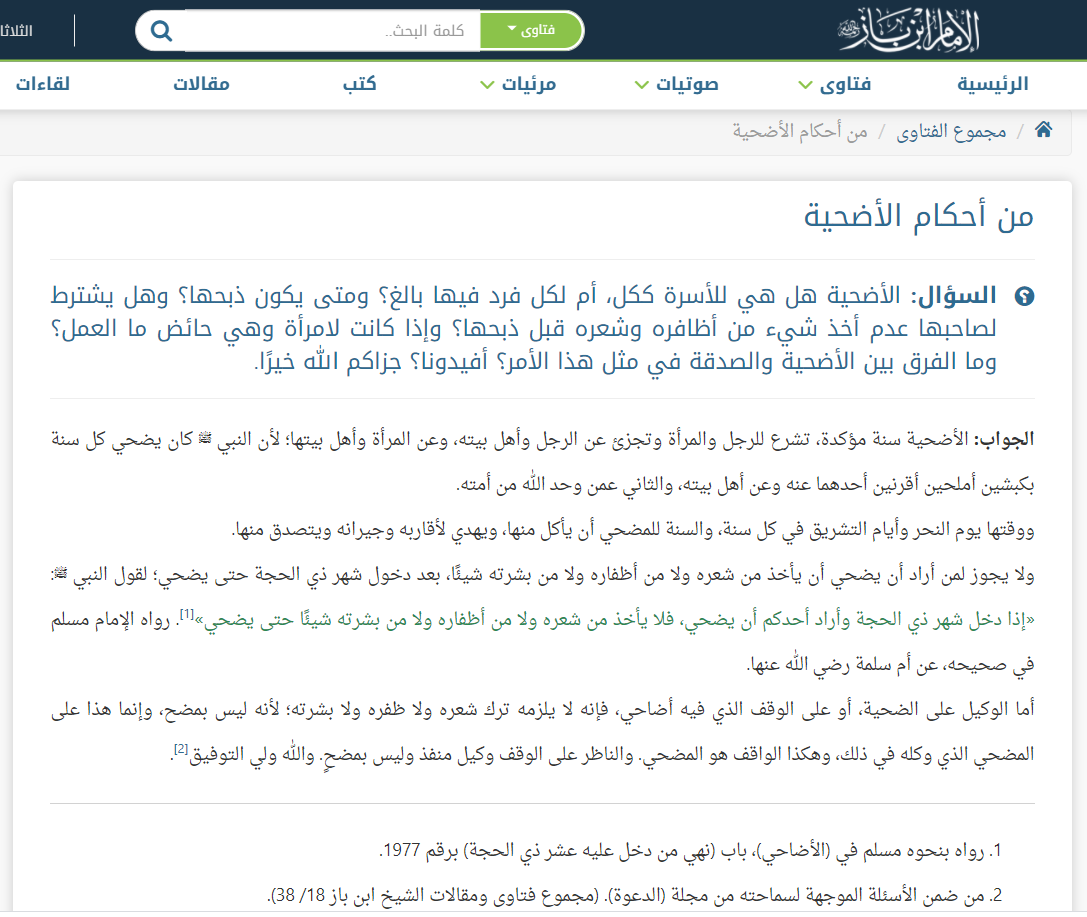Open the مقالات menu item
This screenshot has height=917, width=1087.
click(x=201, y=85)
